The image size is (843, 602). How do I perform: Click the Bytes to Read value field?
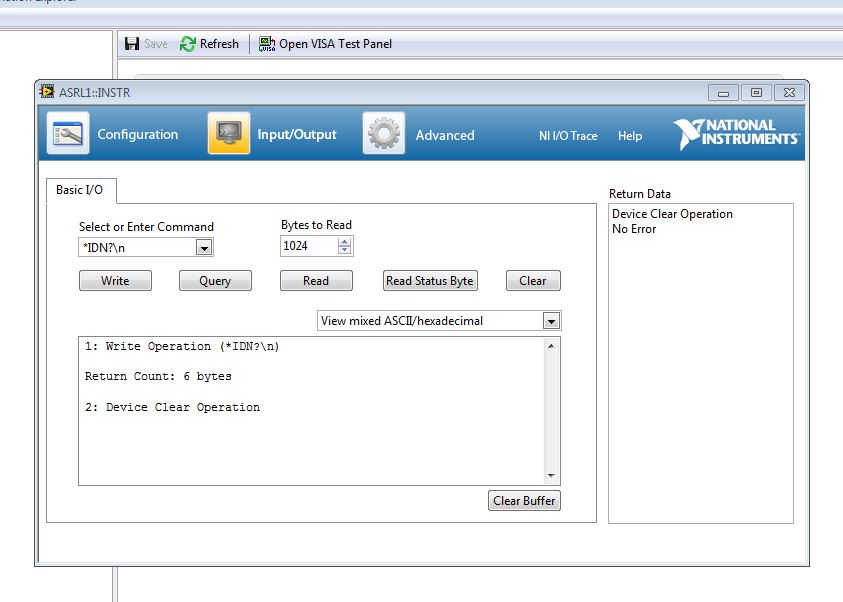(x=310, y=246)
